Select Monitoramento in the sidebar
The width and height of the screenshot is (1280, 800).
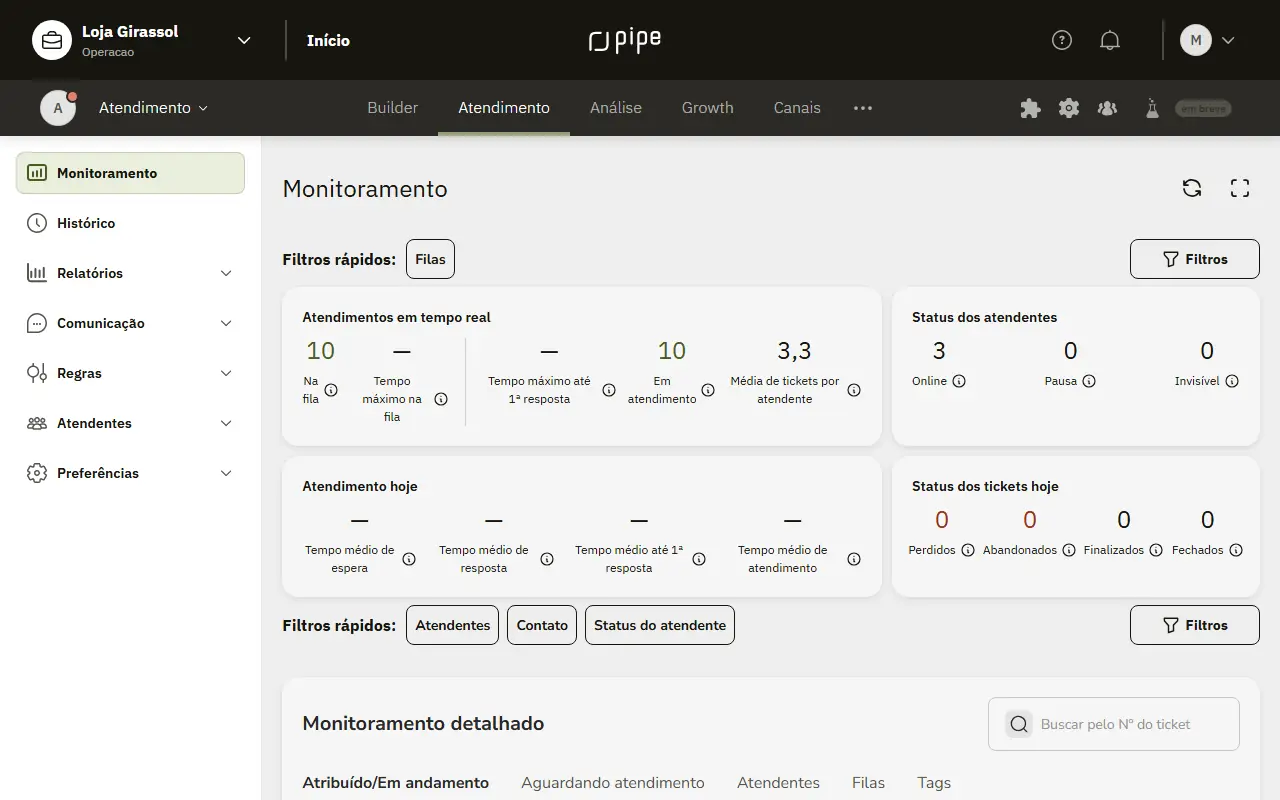tap(130, 173)
